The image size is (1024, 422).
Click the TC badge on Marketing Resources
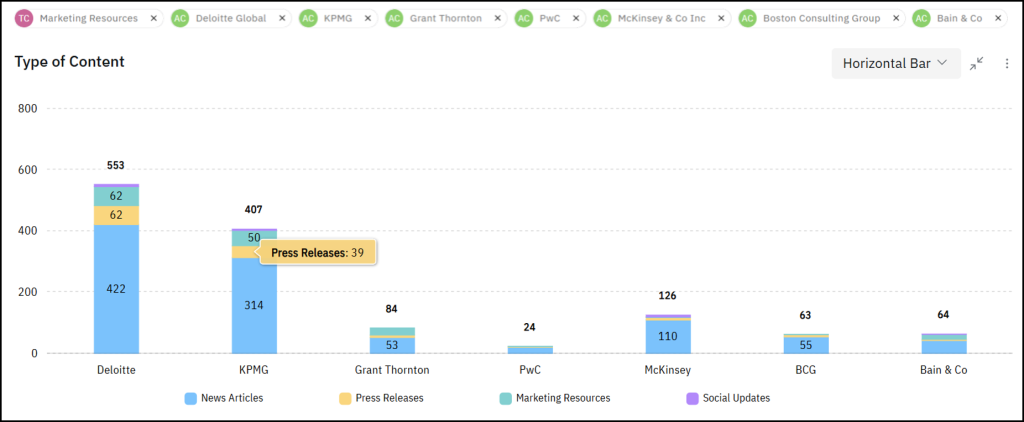click(25, 18)
